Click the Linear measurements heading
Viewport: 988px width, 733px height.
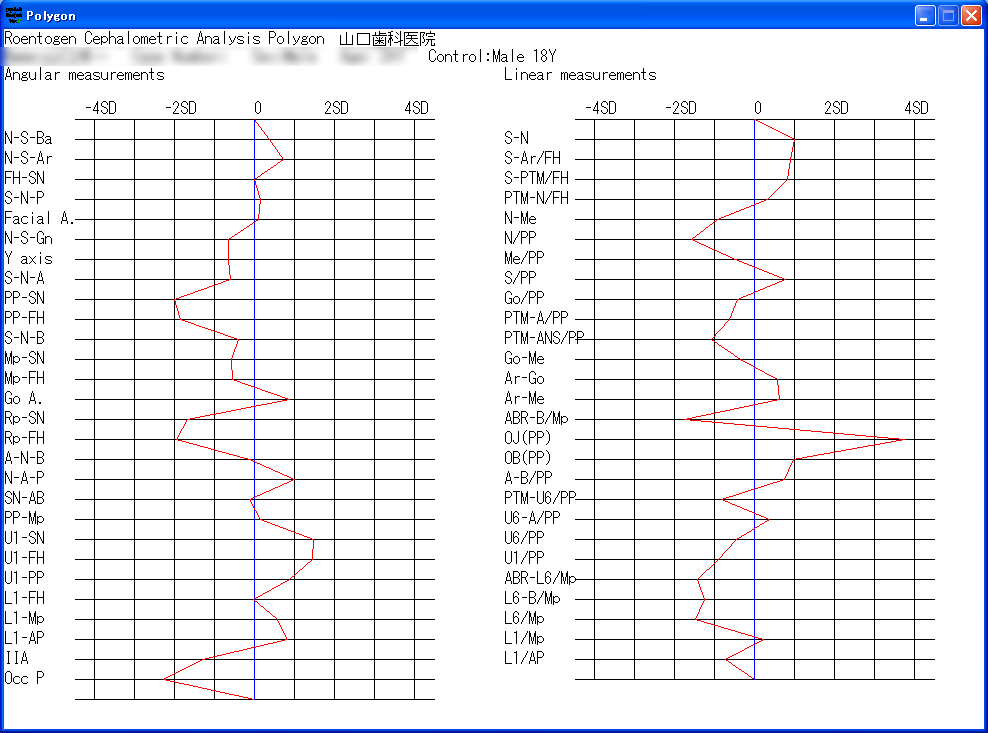click(x=580, y=75)
